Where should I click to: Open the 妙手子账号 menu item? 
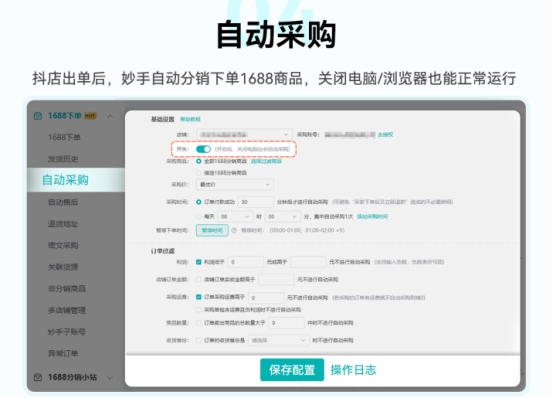pos(67,332)
